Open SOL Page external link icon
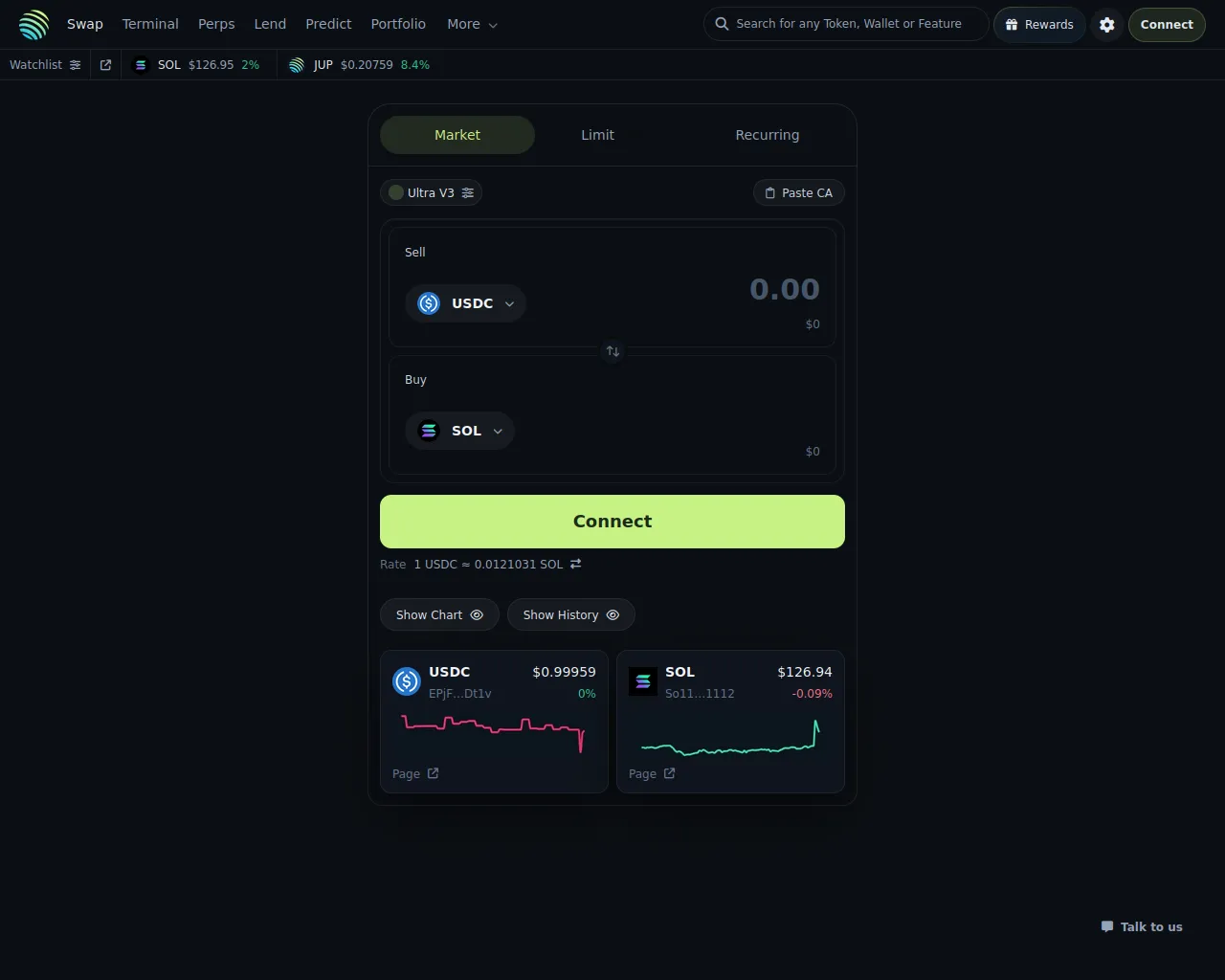Screen dimensions: 1225x980 click(x=670, y=773)
